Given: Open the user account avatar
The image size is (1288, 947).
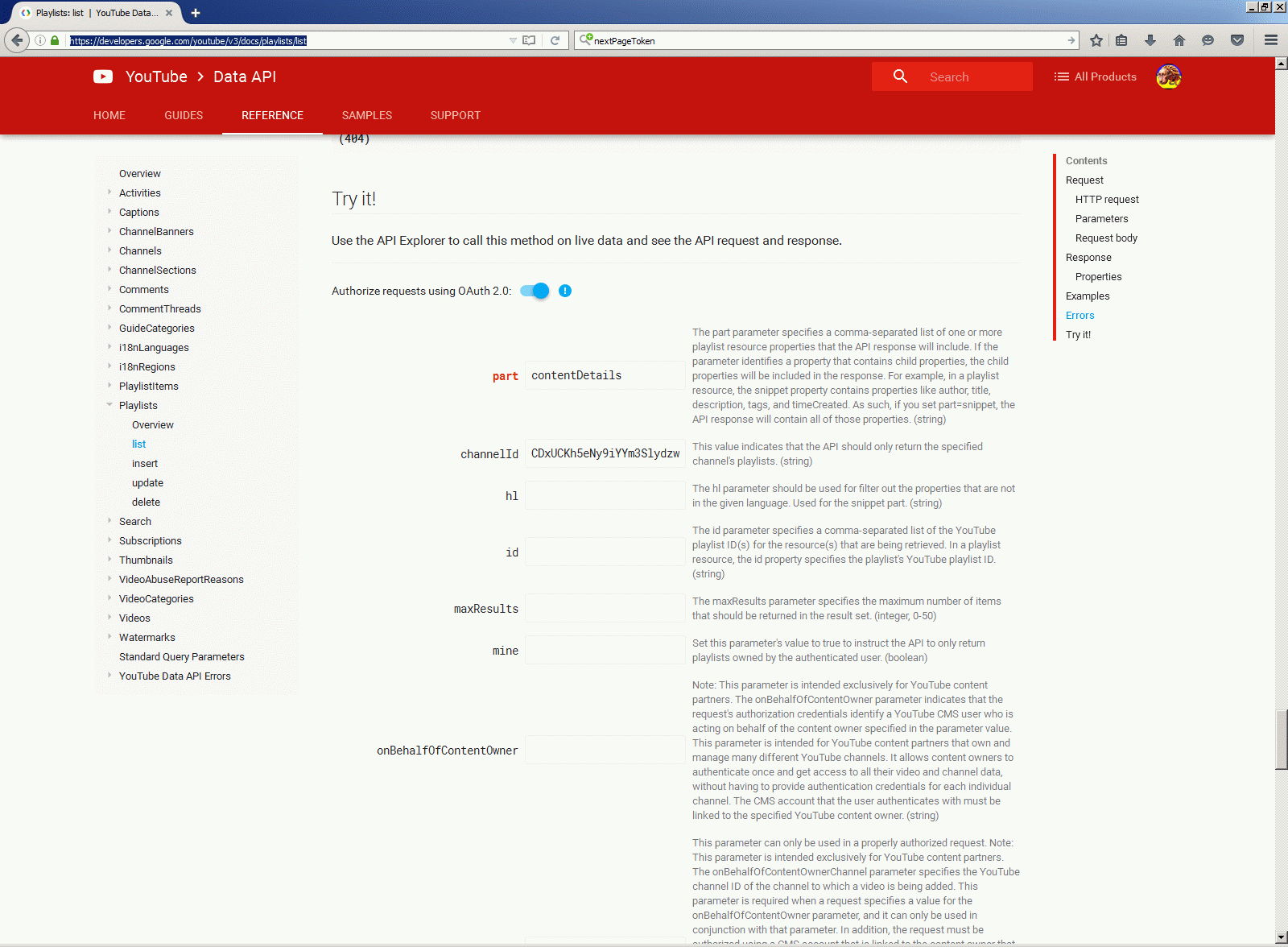Looking at the screenshot, I should tap(1169, 77).
